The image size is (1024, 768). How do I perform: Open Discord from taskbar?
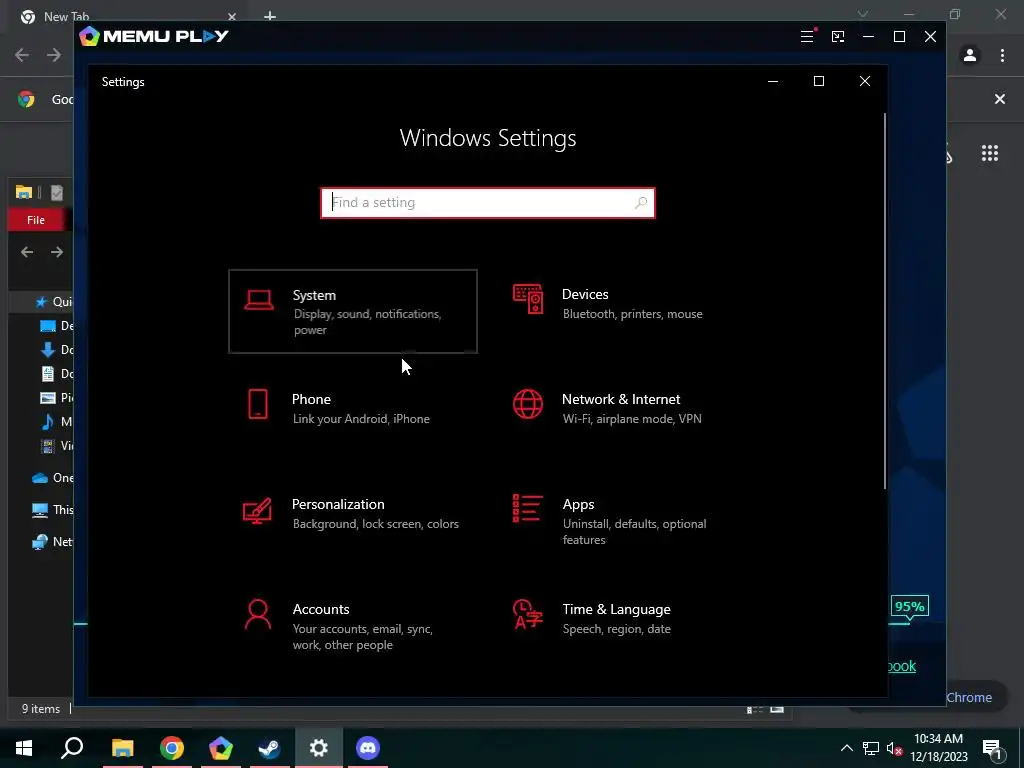point(368,748)
